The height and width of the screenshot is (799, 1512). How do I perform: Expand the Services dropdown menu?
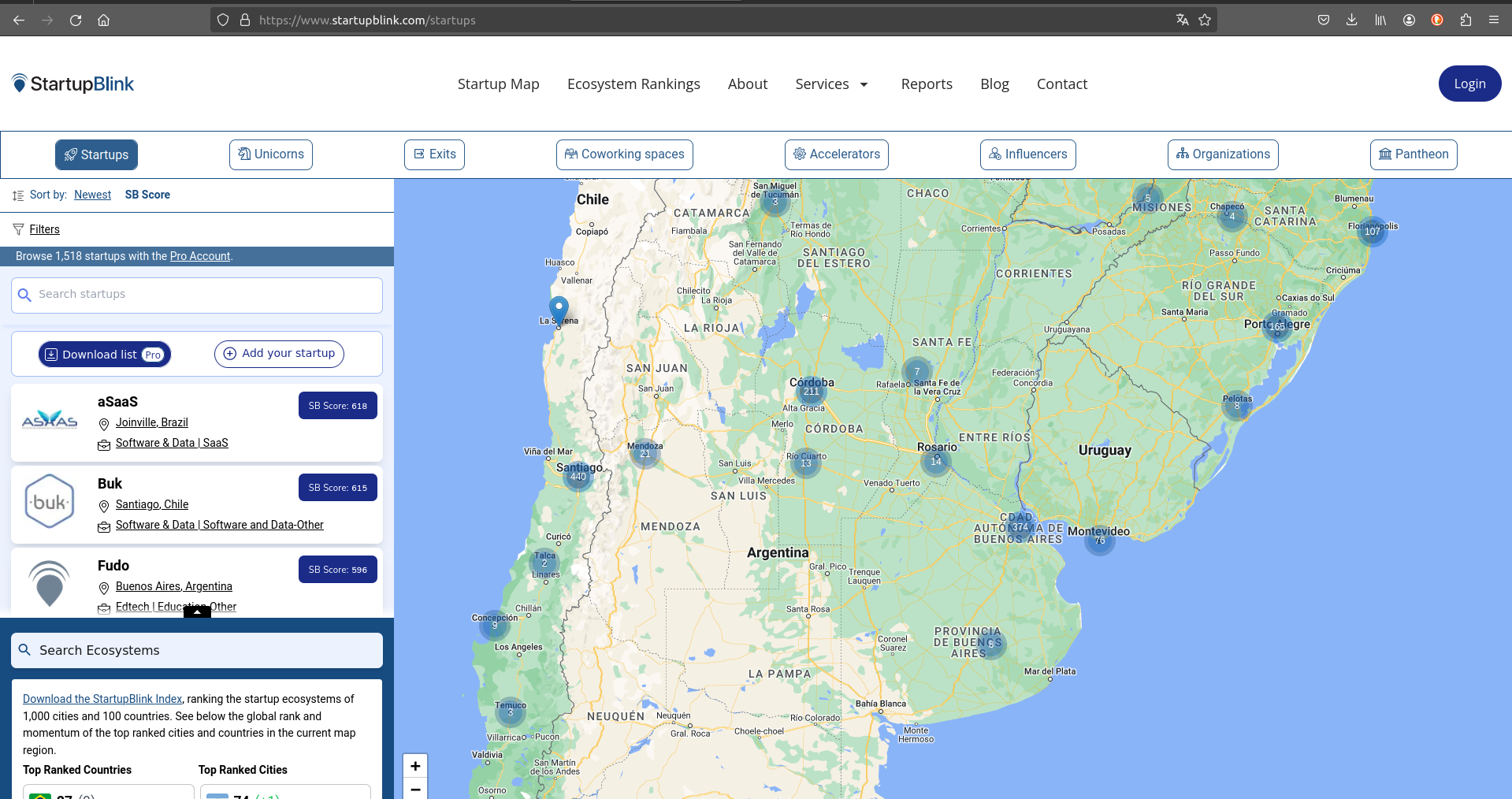[x=831, y=84]
